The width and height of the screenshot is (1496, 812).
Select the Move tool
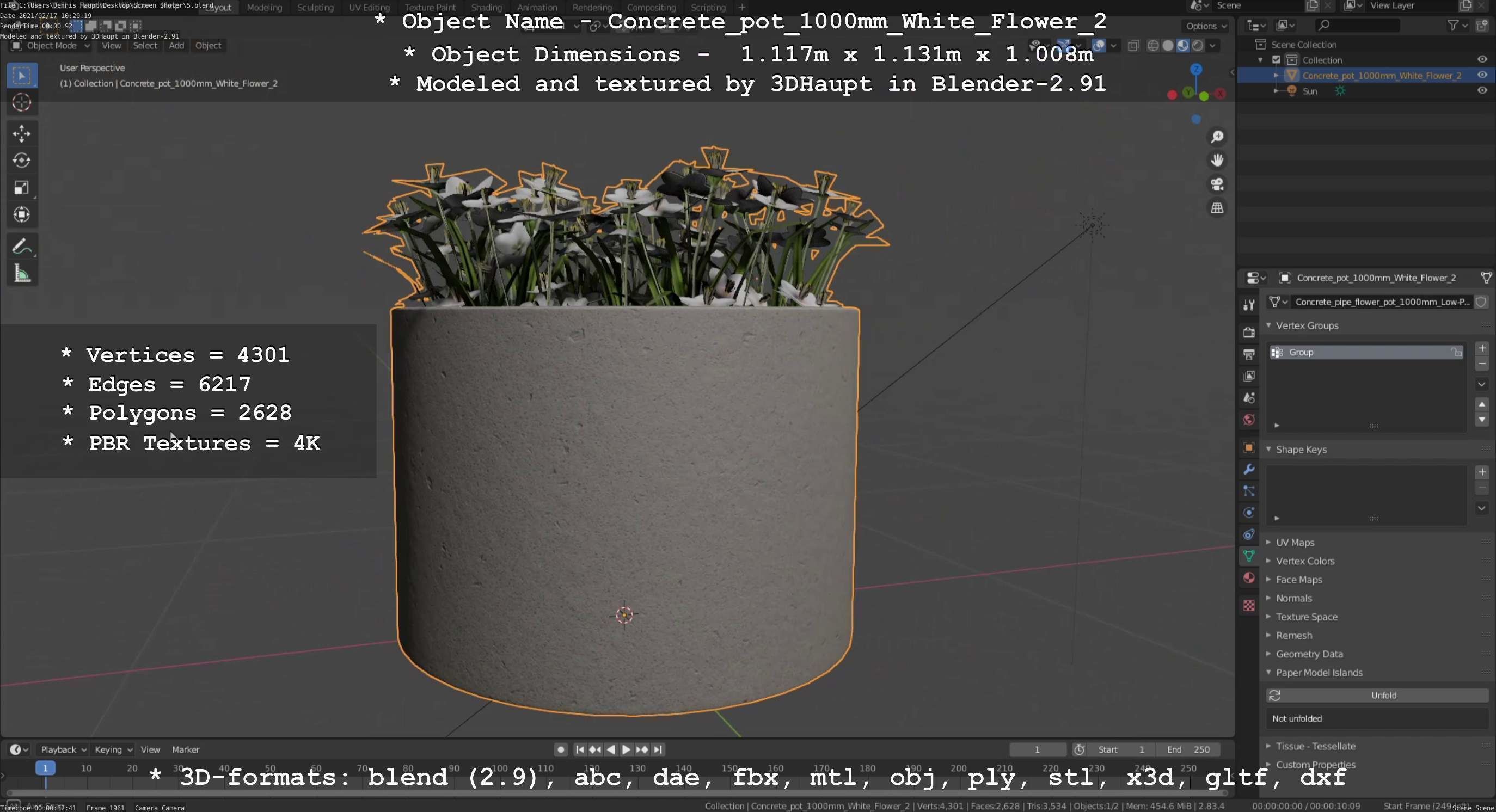[x=21, y=133]
